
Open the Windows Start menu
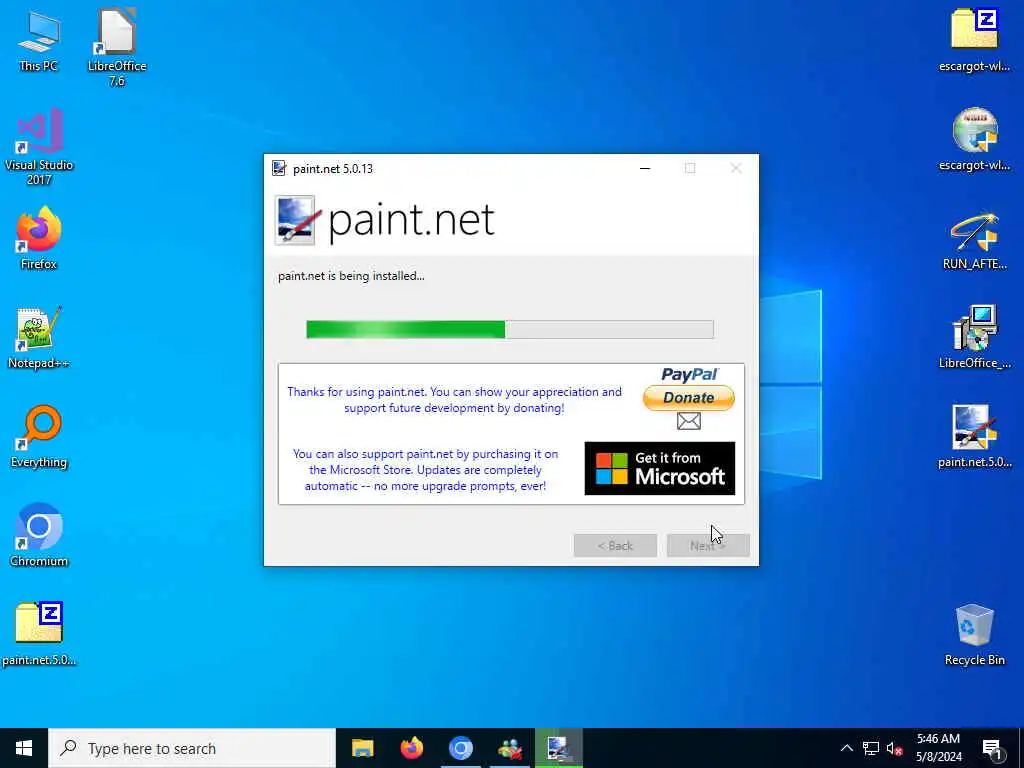click(x=24, y=748)
